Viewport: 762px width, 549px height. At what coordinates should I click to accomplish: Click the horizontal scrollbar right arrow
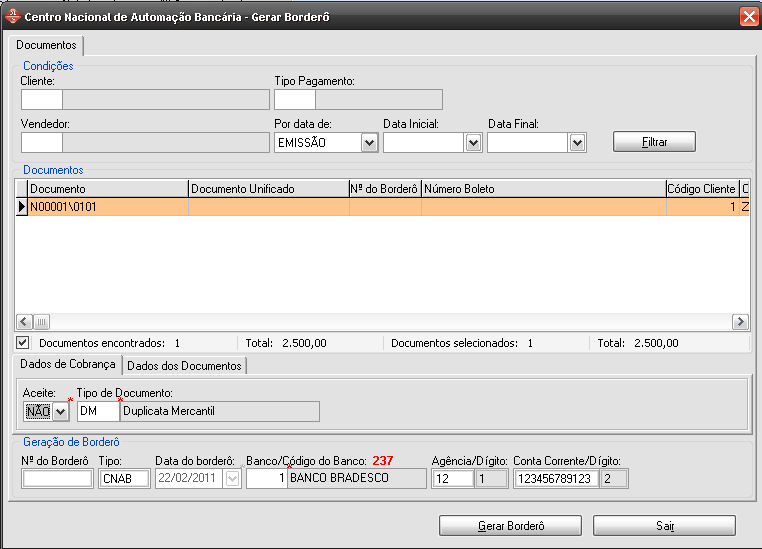click(x=740, y=322)
